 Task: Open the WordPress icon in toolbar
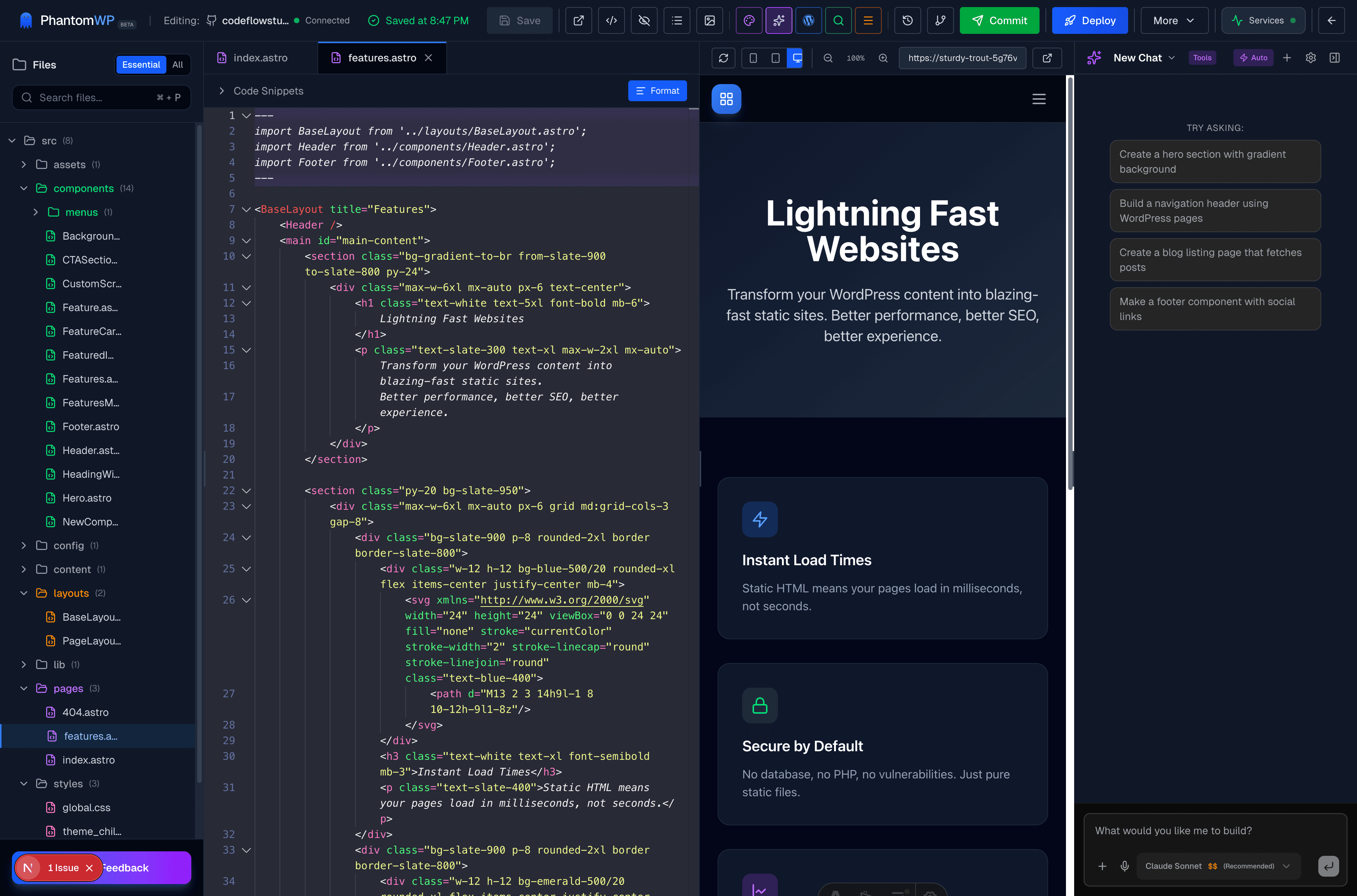coord(808,20)
